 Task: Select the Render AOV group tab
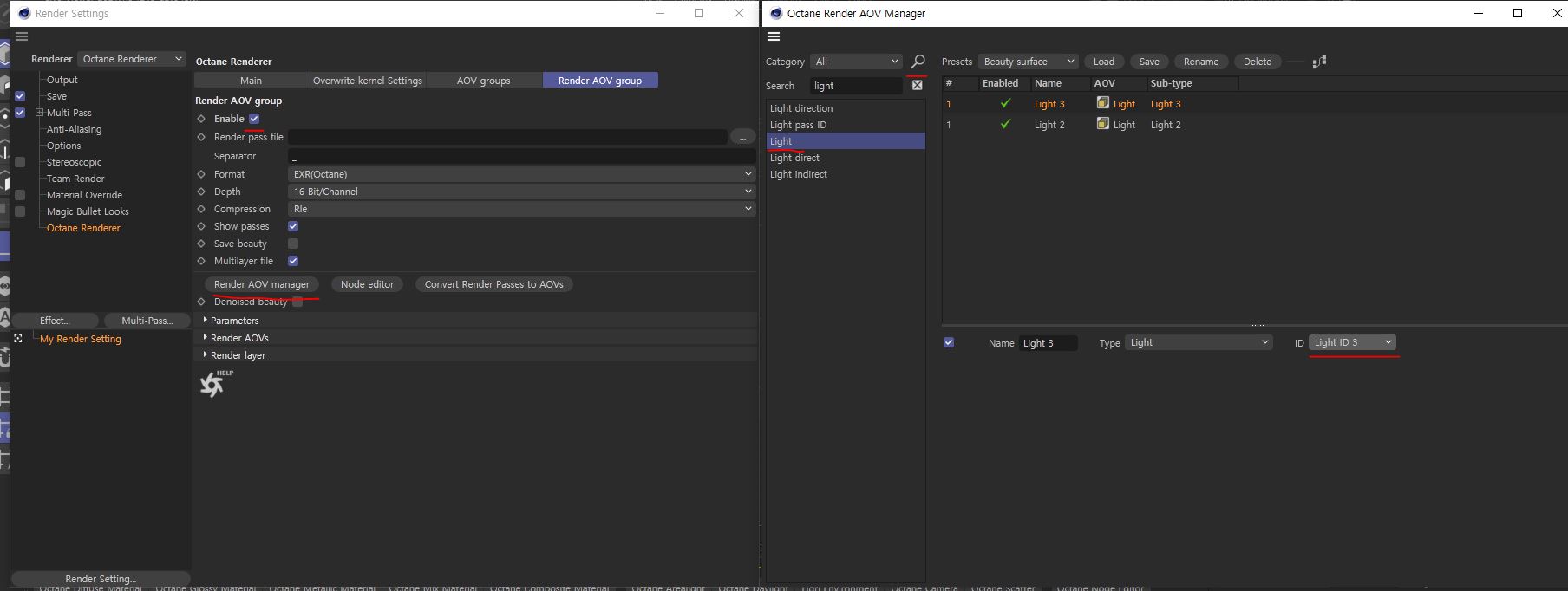[600, 81]
